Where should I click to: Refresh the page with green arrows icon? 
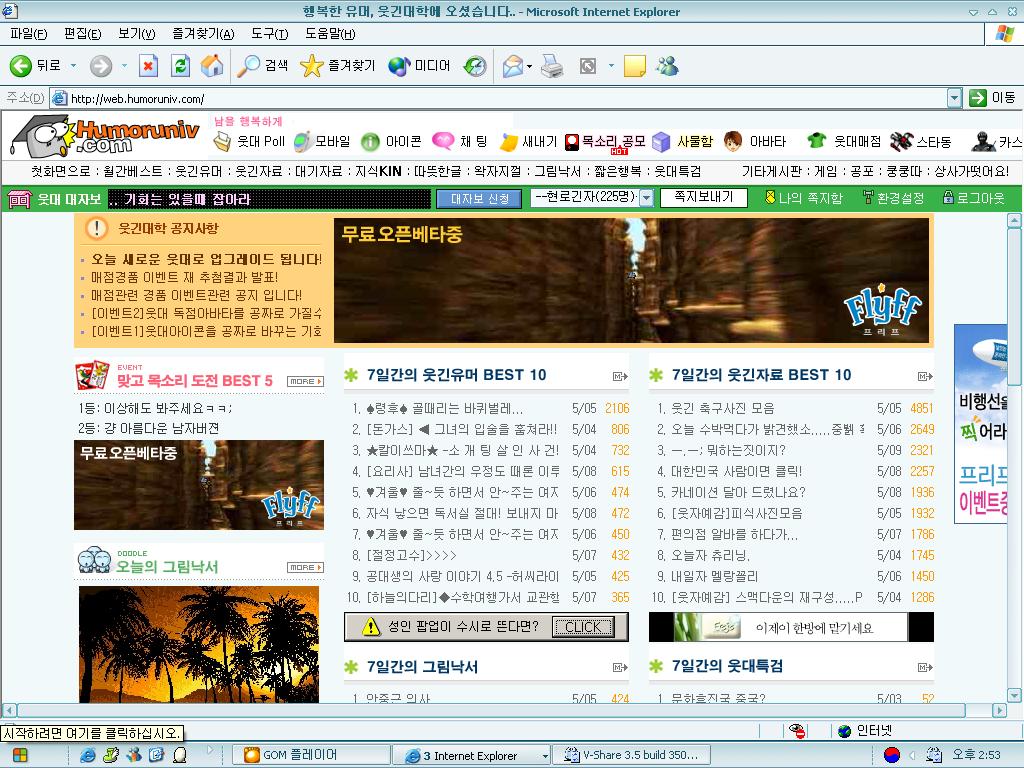coord(180,65)
